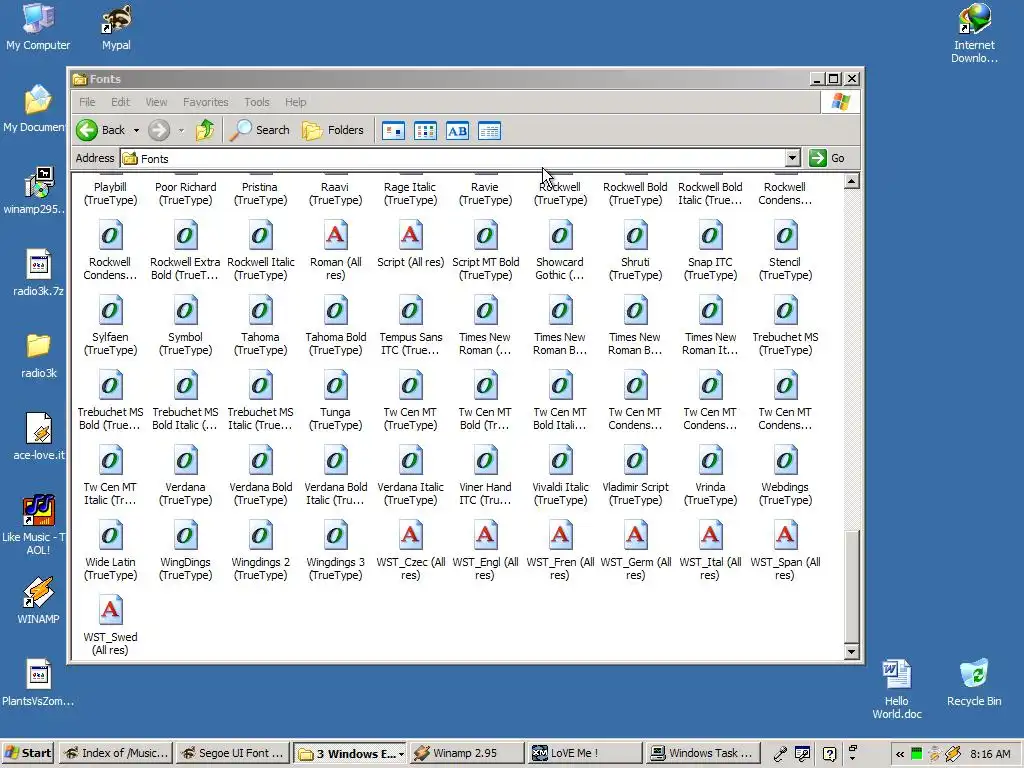This screenshot has height=768, width=1024.
Task: Select the Wide Latin font icon
Action: click(x=110, y=536)
